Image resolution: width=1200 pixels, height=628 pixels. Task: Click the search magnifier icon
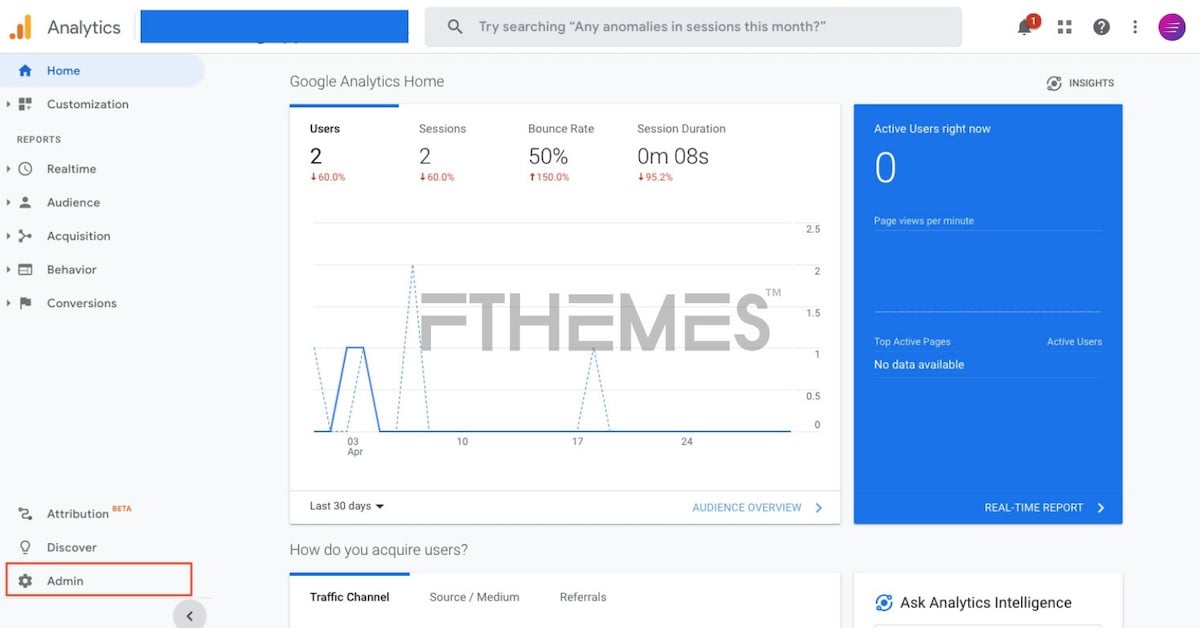point(455,27)
